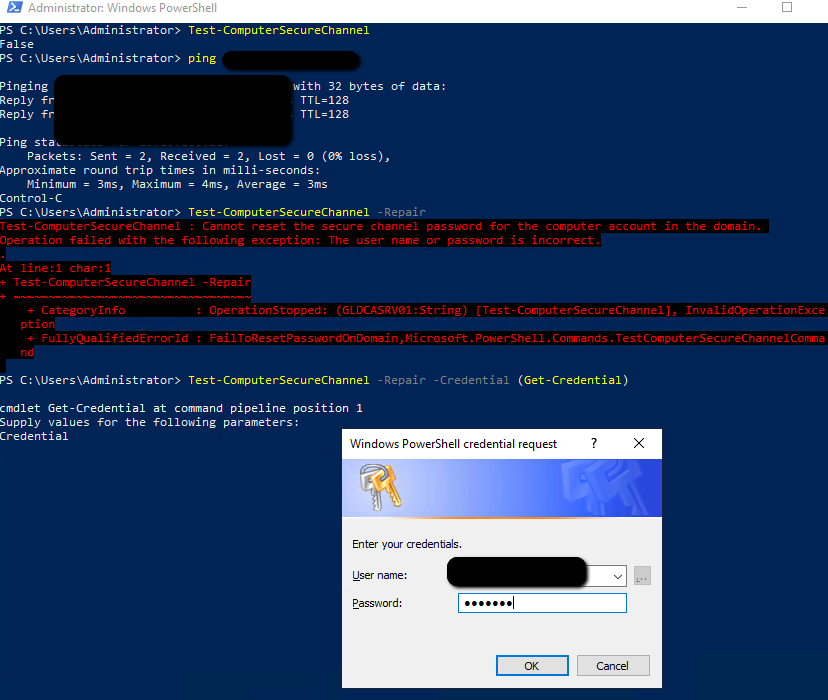Click the 'ping' command word
Screen dimensions: 828x700
pos(202,58)
